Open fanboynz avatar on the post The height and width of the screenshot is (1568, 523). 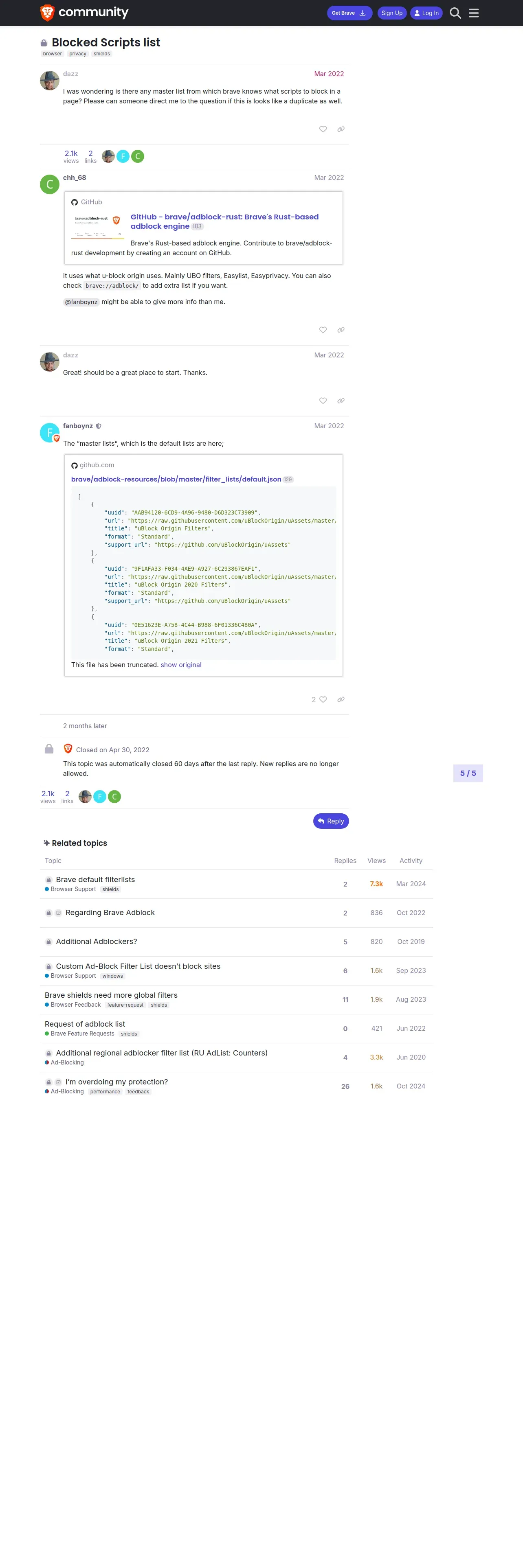[x=49, y=433]
